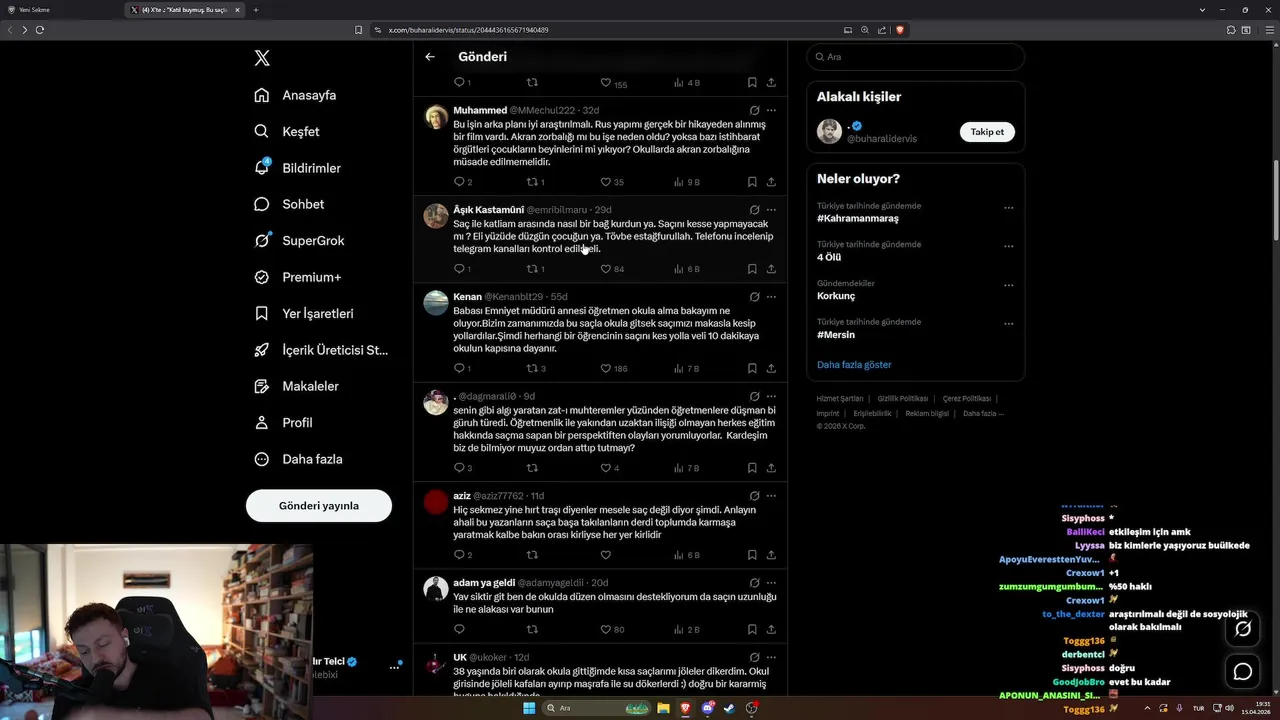Viewport: 1280px width, 720px height.
Task: Like dagmarali0's reply
Action: click(x=606, y=468)
